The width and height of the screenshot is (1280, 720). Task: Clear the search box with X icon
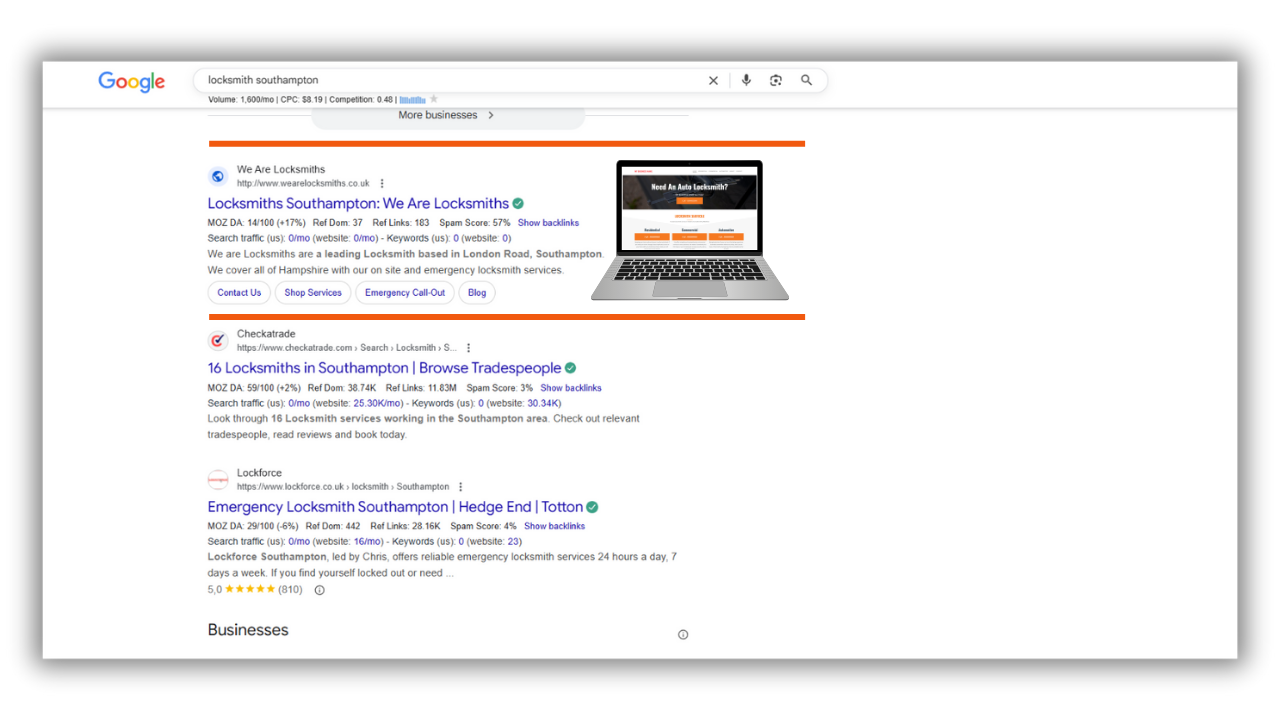[x=713, y=81]
